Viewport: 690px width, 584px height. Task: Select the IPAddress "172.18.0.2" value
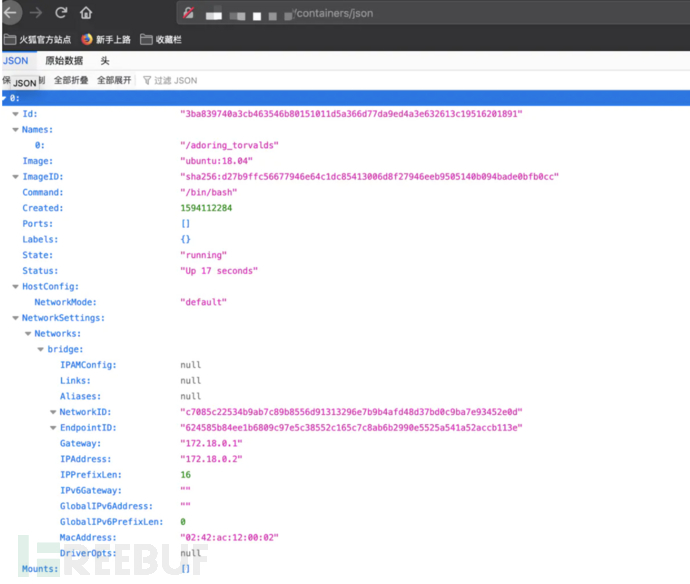211,459
